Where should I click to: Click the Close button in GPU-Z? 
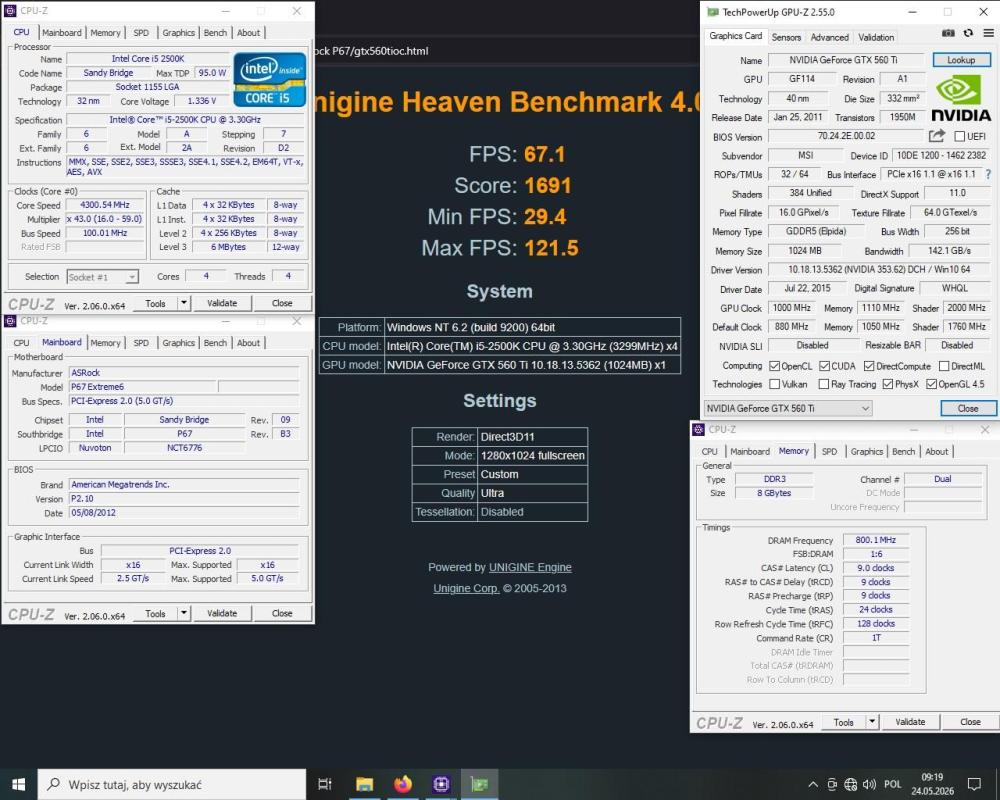pyautogui.click(x=967, y=408)
